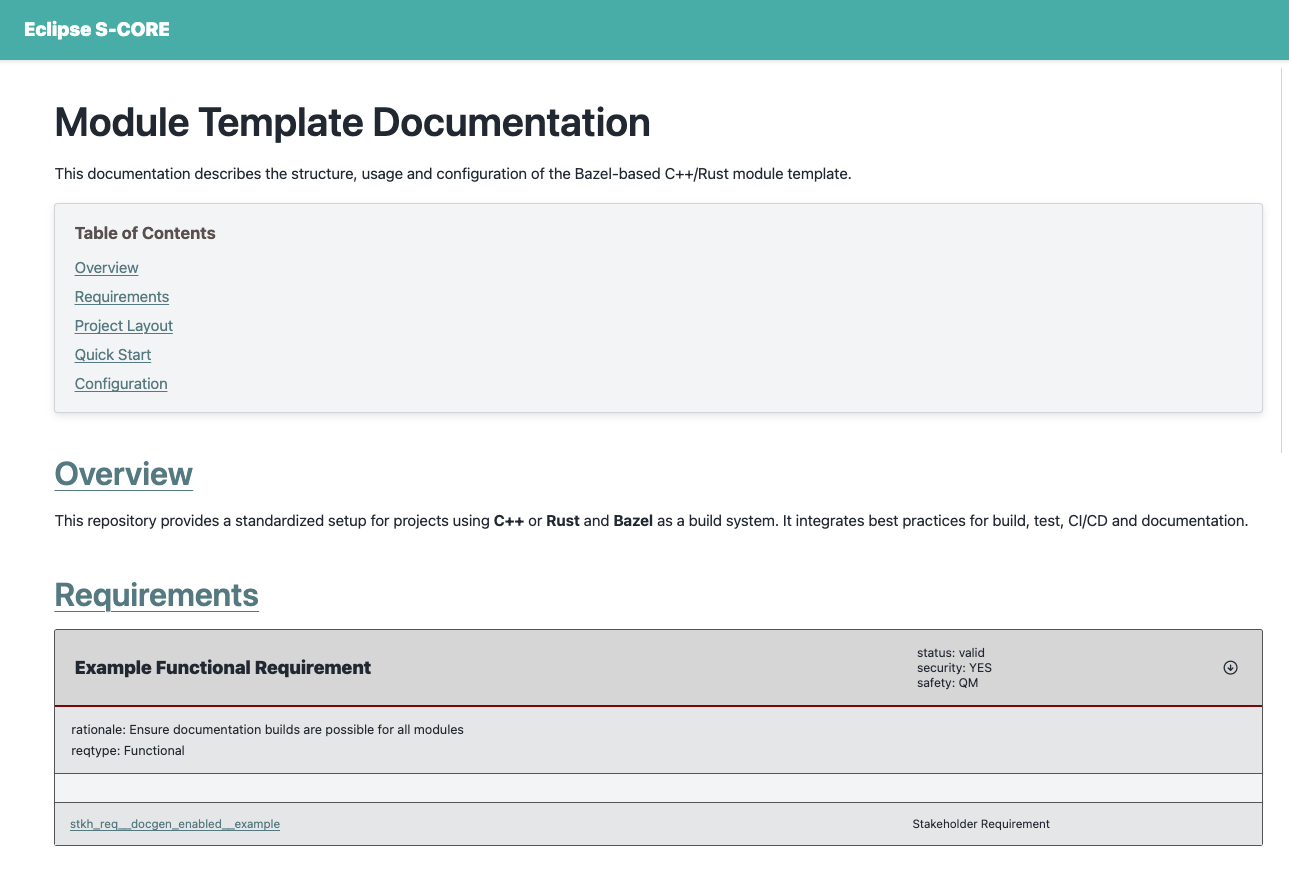Click the 'safety: QM' metadata text
Viewport: 1289px width, 893px height.
click(x=947, y=683)
